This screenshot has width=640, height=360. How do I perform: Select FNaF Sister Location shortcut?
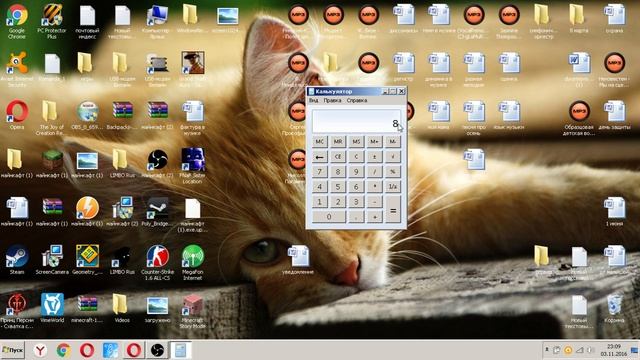point(193,166)
